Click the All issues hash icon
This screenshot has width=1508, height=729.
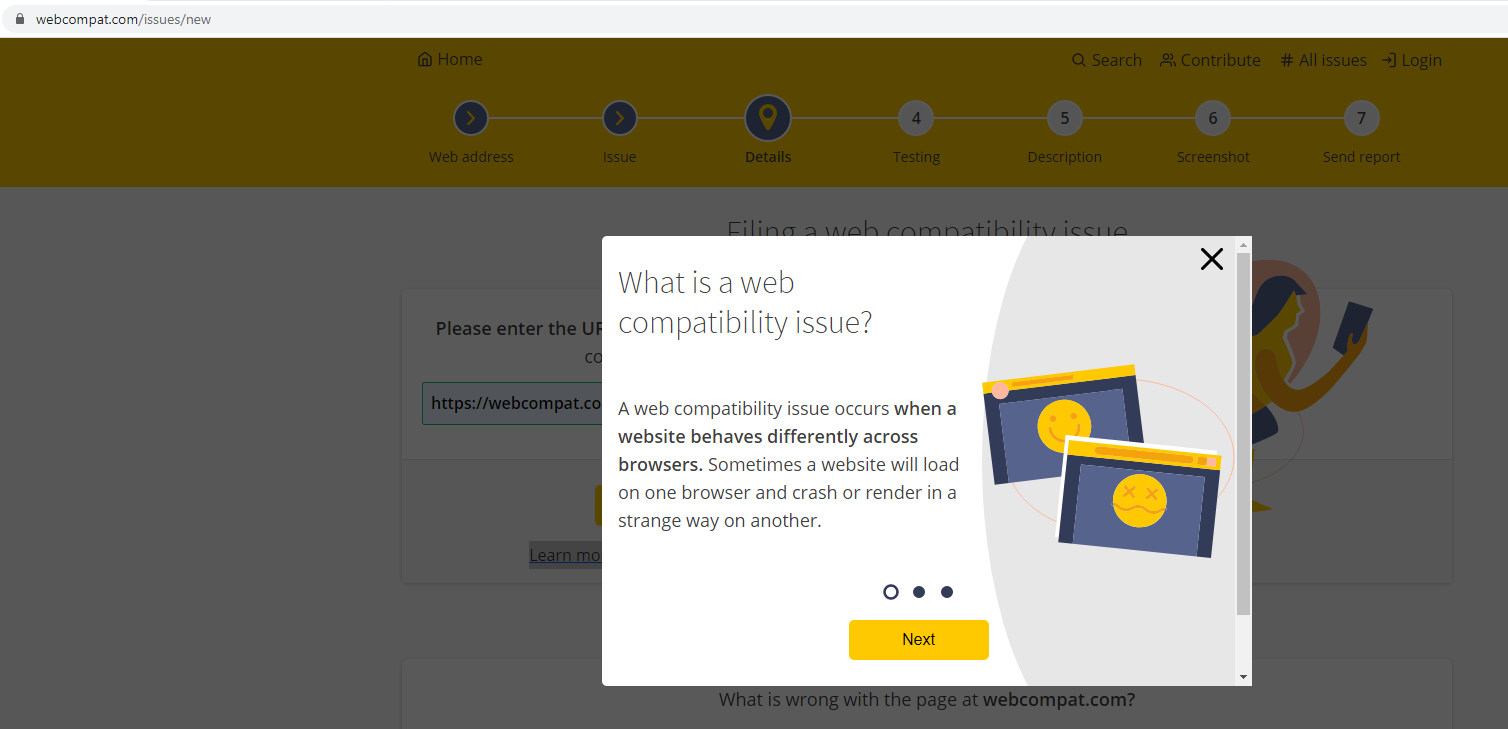[1285, 60]
